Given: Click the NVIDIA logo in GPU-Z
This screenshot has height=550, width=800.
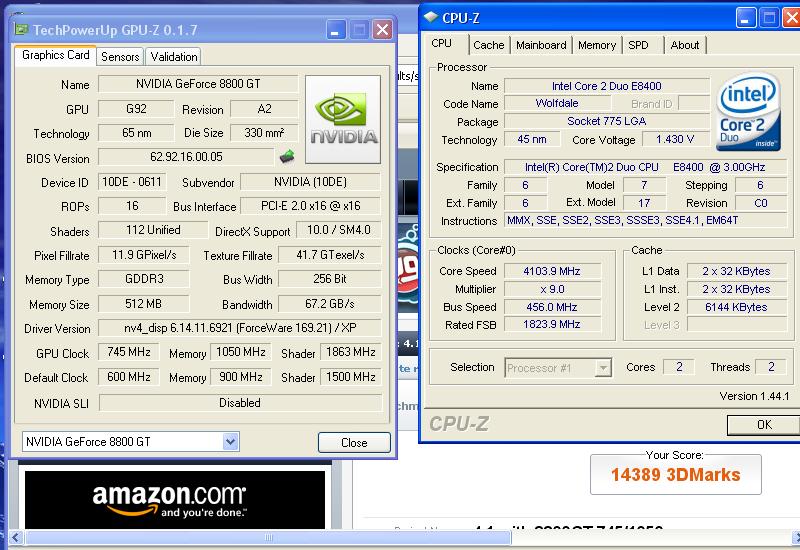Looking at the screenshot, I should click(343, 119).
